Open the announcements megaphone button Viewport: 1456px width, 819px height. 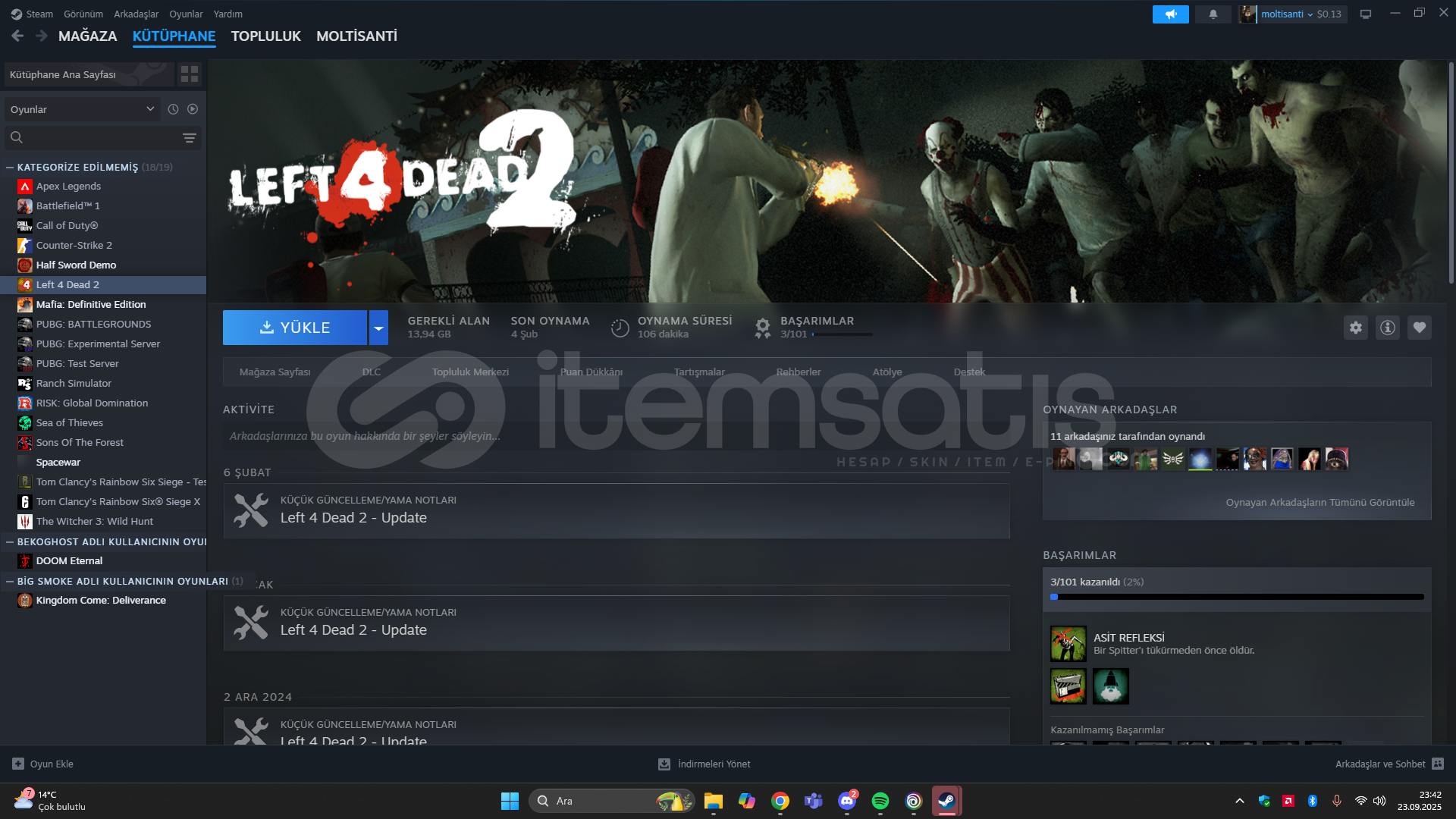pos(1171,14)
